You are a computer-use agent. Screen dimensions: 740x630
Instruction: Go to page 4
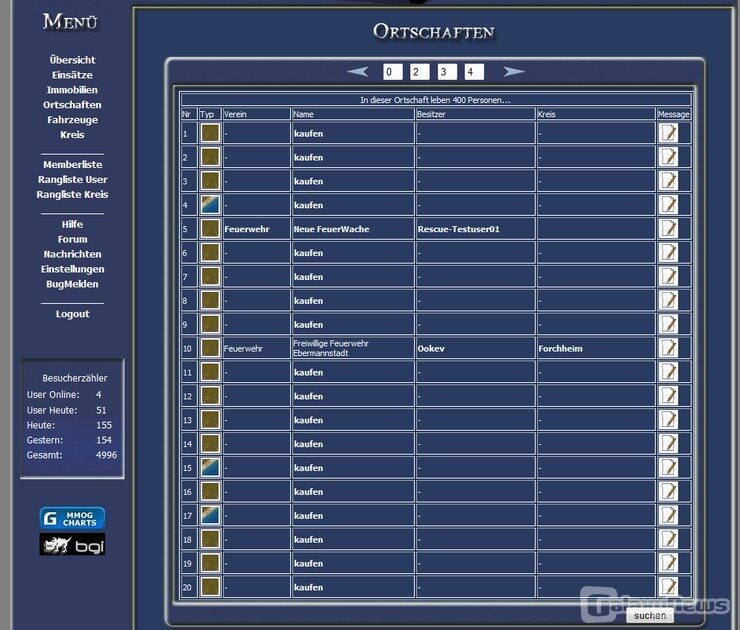(474, 72)
